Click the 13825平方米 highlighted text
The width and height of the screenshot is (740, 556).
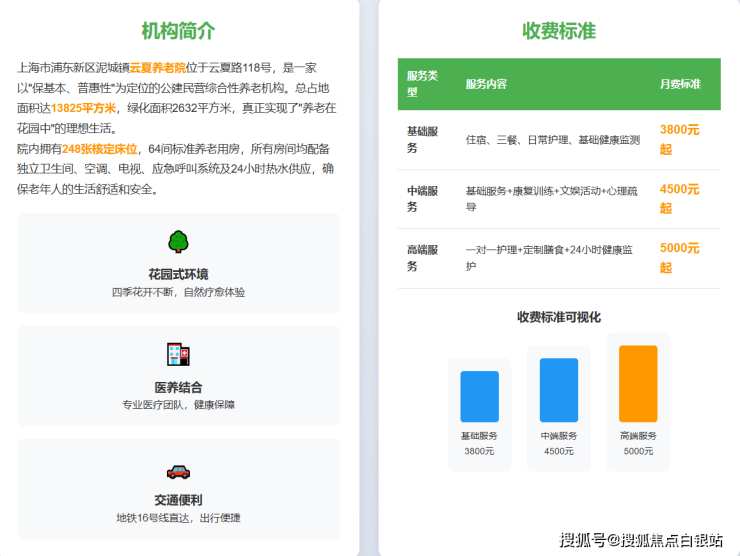(x=84, y=108)
